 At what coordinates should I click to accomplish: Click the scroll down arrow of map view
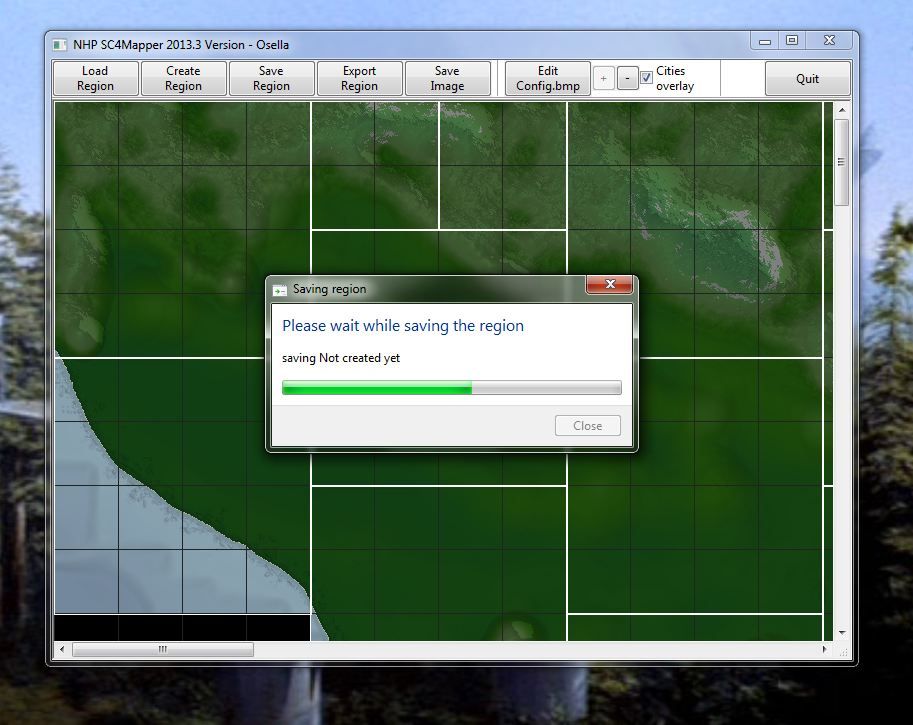pyautogui.click(x=841, y=633)
